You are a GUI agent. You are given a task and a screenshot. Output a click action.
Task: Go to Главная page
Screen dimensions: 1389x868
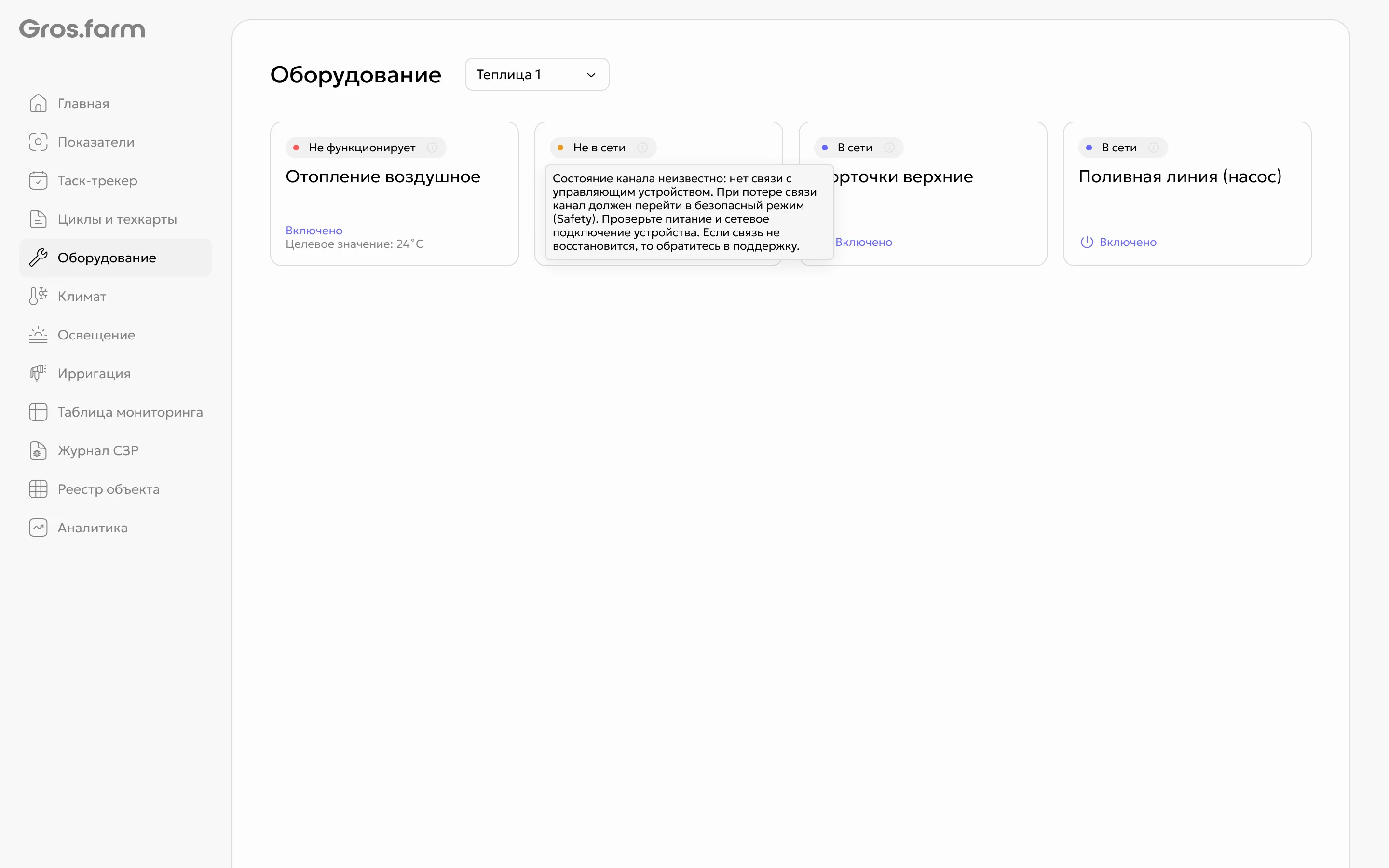115,103
